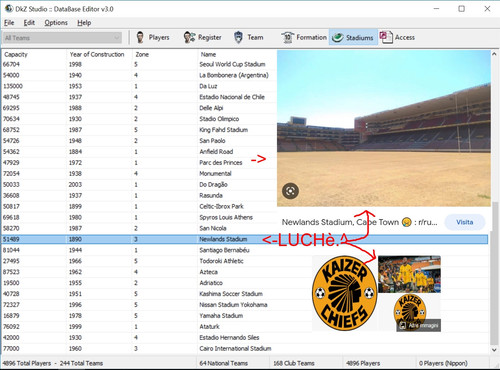Image resolution: width=500 pixels, height=370 pixels.
Task: Open the Help menu
Action: [84, 23]
